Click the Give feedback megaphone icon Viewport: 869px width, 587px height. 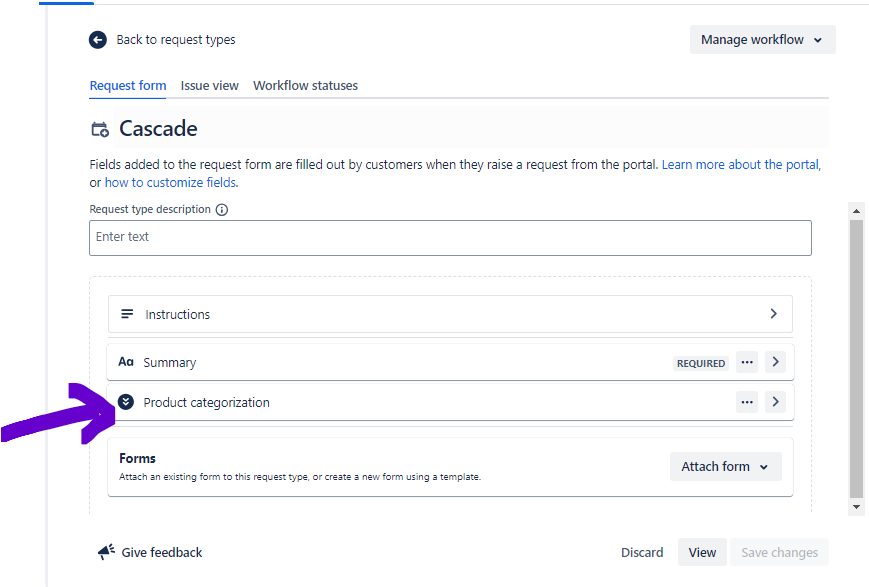(x=106, y=552)
